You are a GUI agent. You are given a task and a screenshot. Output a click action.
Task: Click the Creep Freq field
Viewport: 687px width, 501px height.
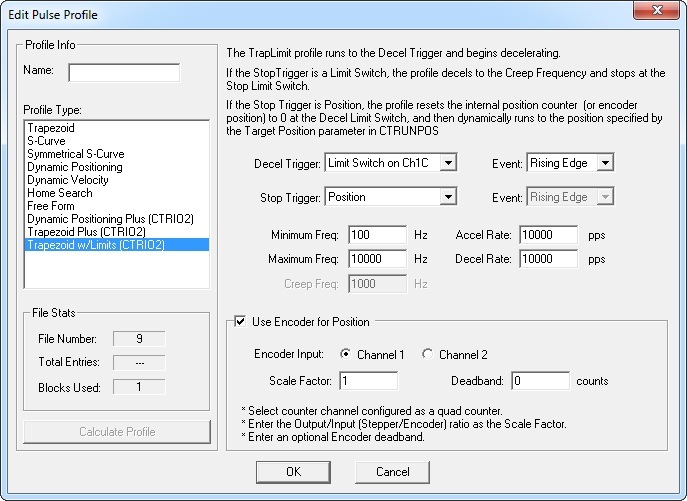[x=378, y=284]
